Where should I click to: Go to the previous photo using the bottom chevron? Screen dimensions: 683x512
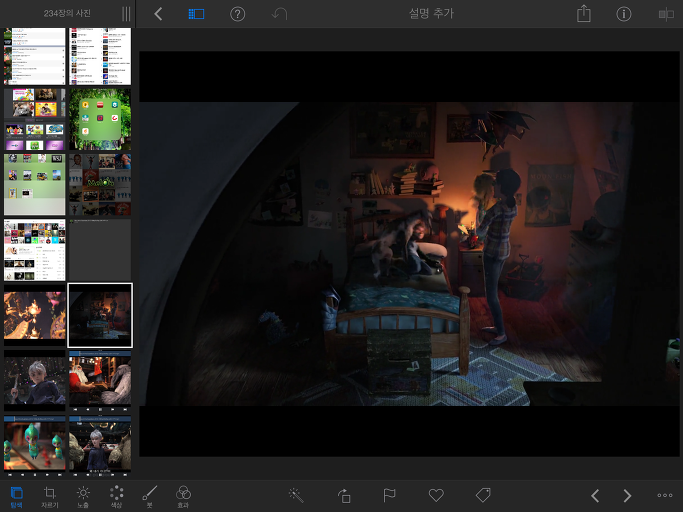click(x=595, y=495)
